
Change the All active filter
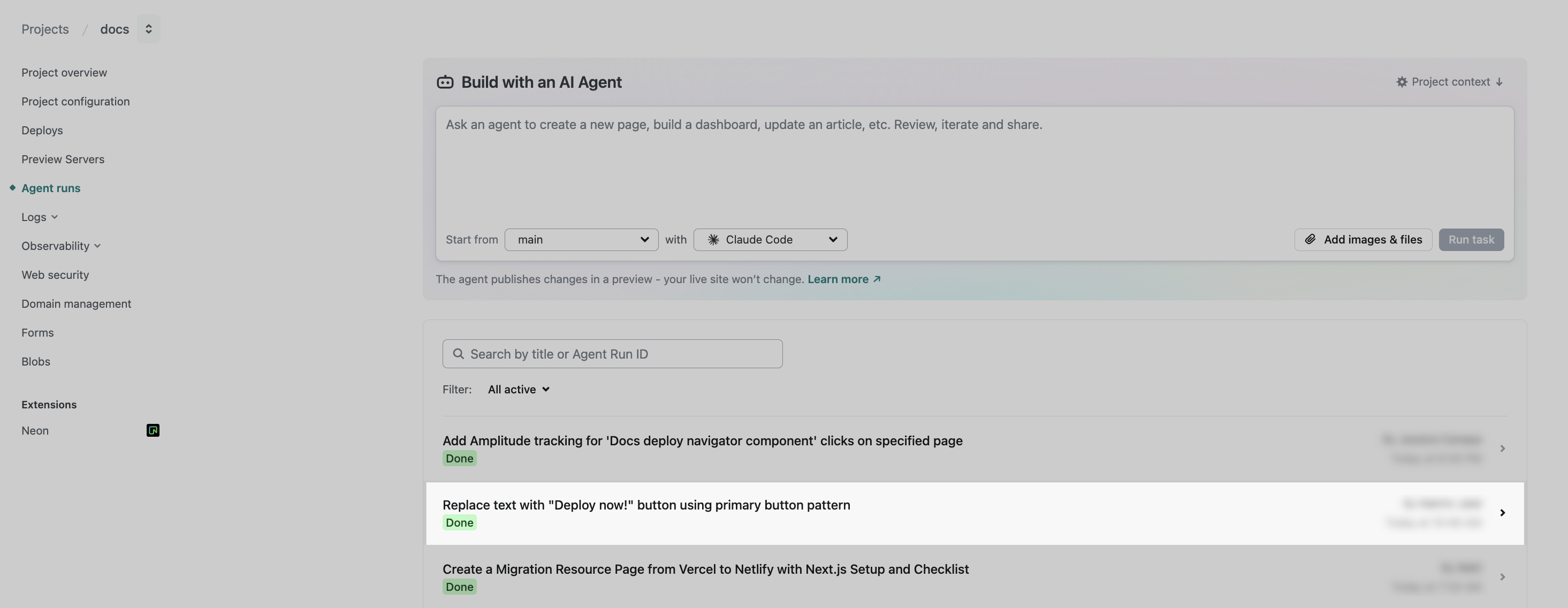coord(519,390)
